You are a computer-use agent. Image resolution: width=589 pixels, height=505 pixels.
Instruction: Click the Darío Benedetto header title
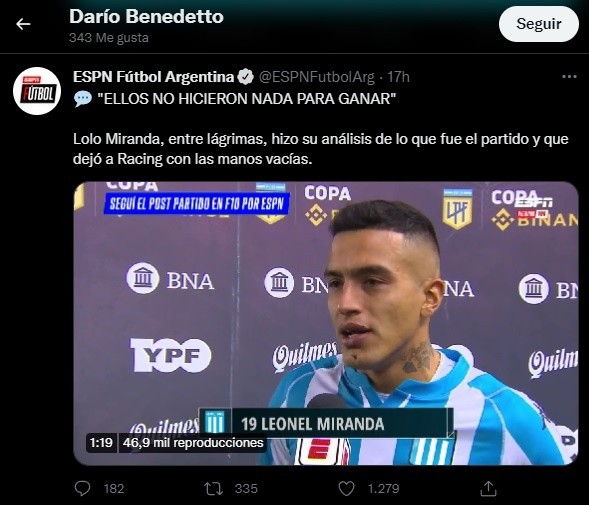(x=146, y=17)
